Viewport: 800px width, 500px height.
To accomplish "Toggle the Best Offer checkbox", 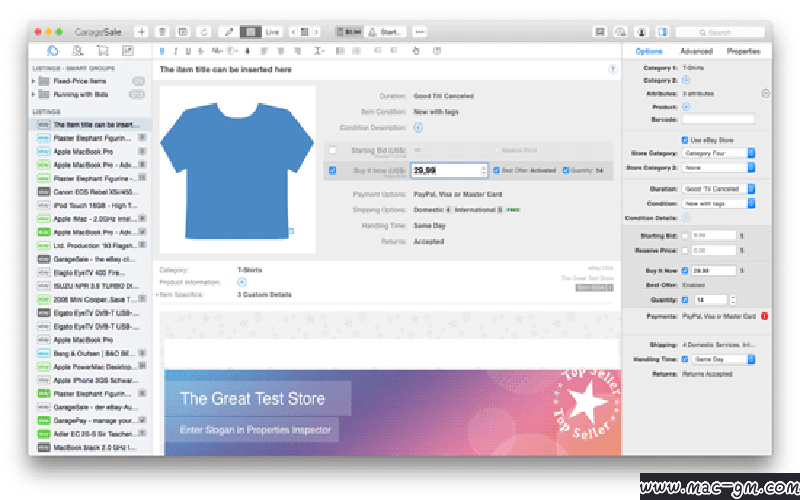I will coord(496,170).
